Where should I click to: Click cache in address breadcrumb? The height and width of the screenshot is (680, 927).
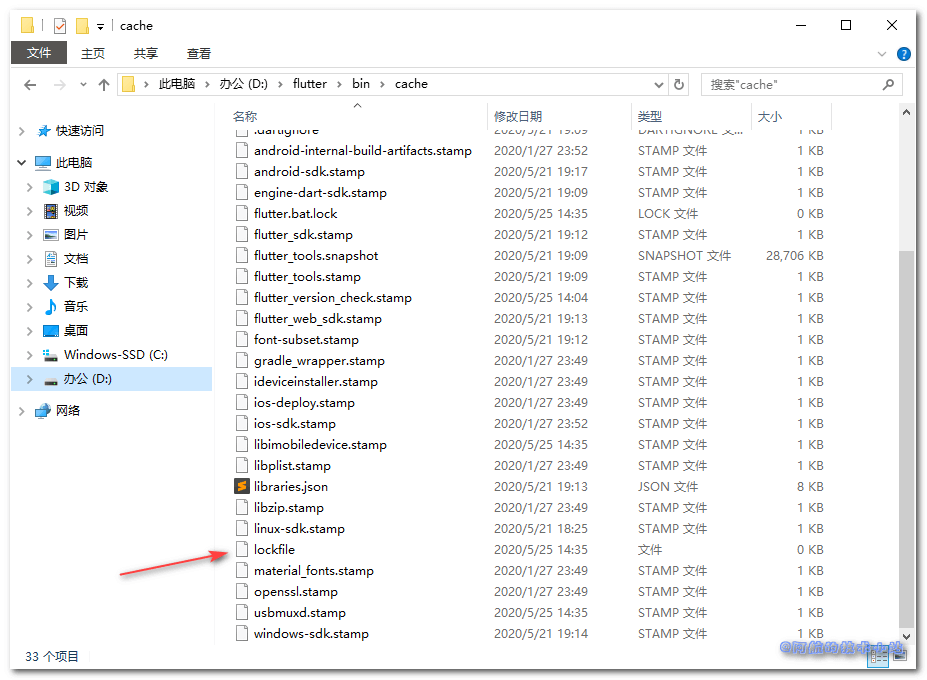coord(411,84)
